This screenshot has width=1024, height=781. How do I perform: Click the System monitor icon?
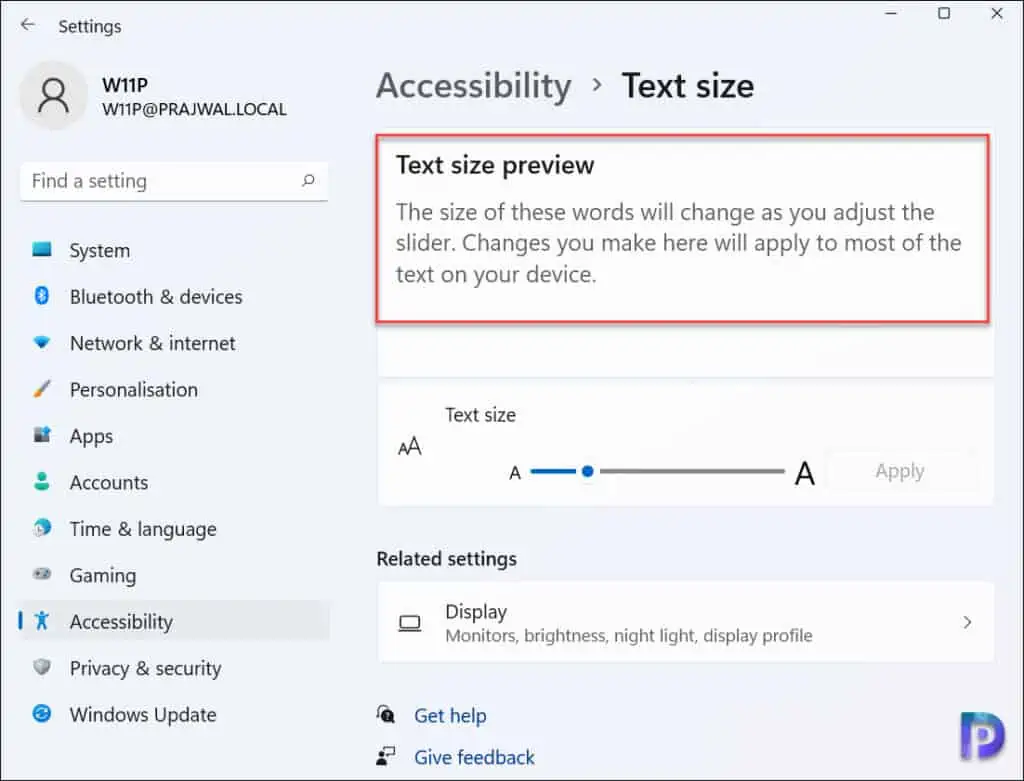coord(42,249)
